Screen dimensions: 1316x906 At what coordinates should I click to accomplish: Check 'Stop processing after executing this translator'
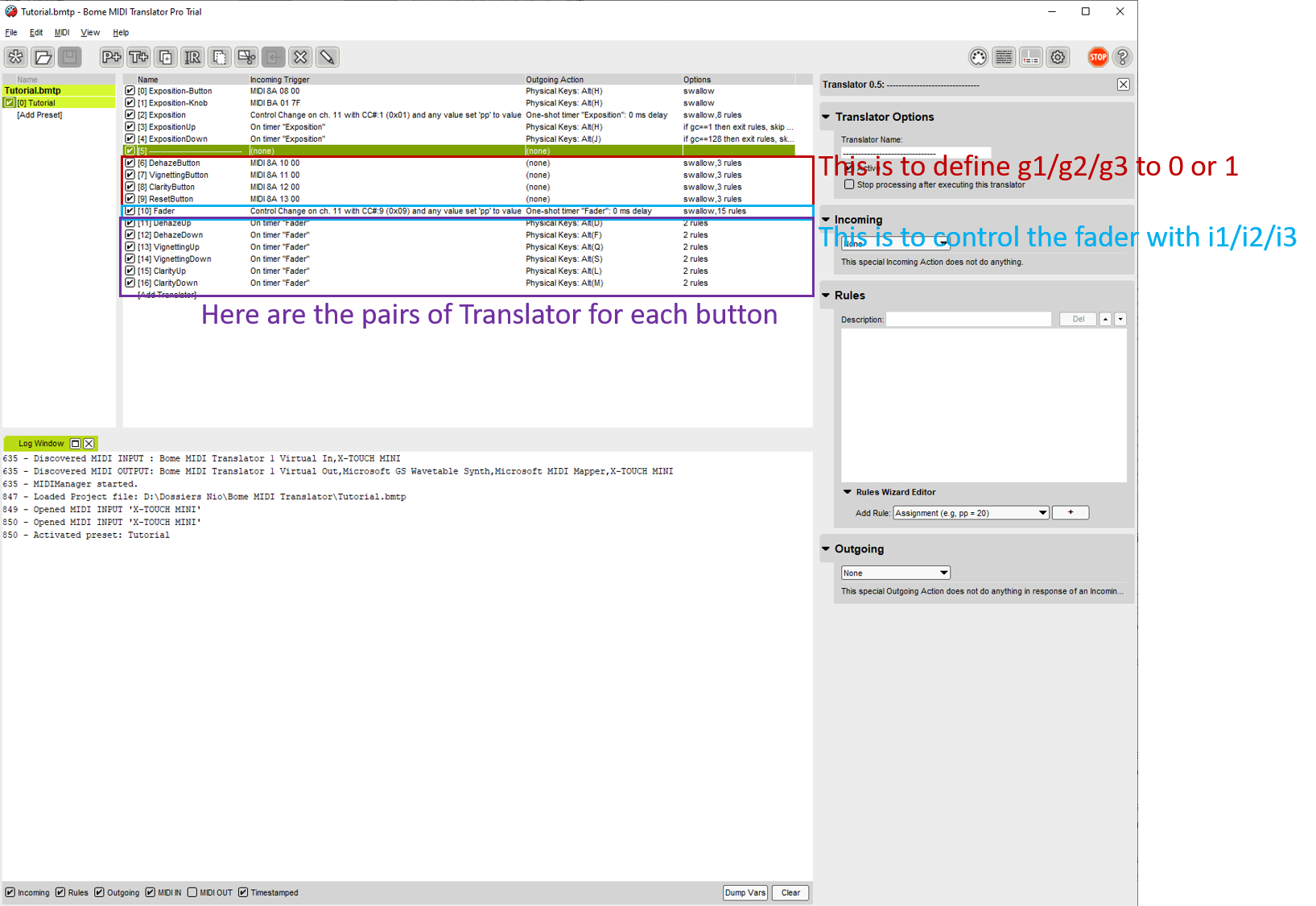pos(849,184)
